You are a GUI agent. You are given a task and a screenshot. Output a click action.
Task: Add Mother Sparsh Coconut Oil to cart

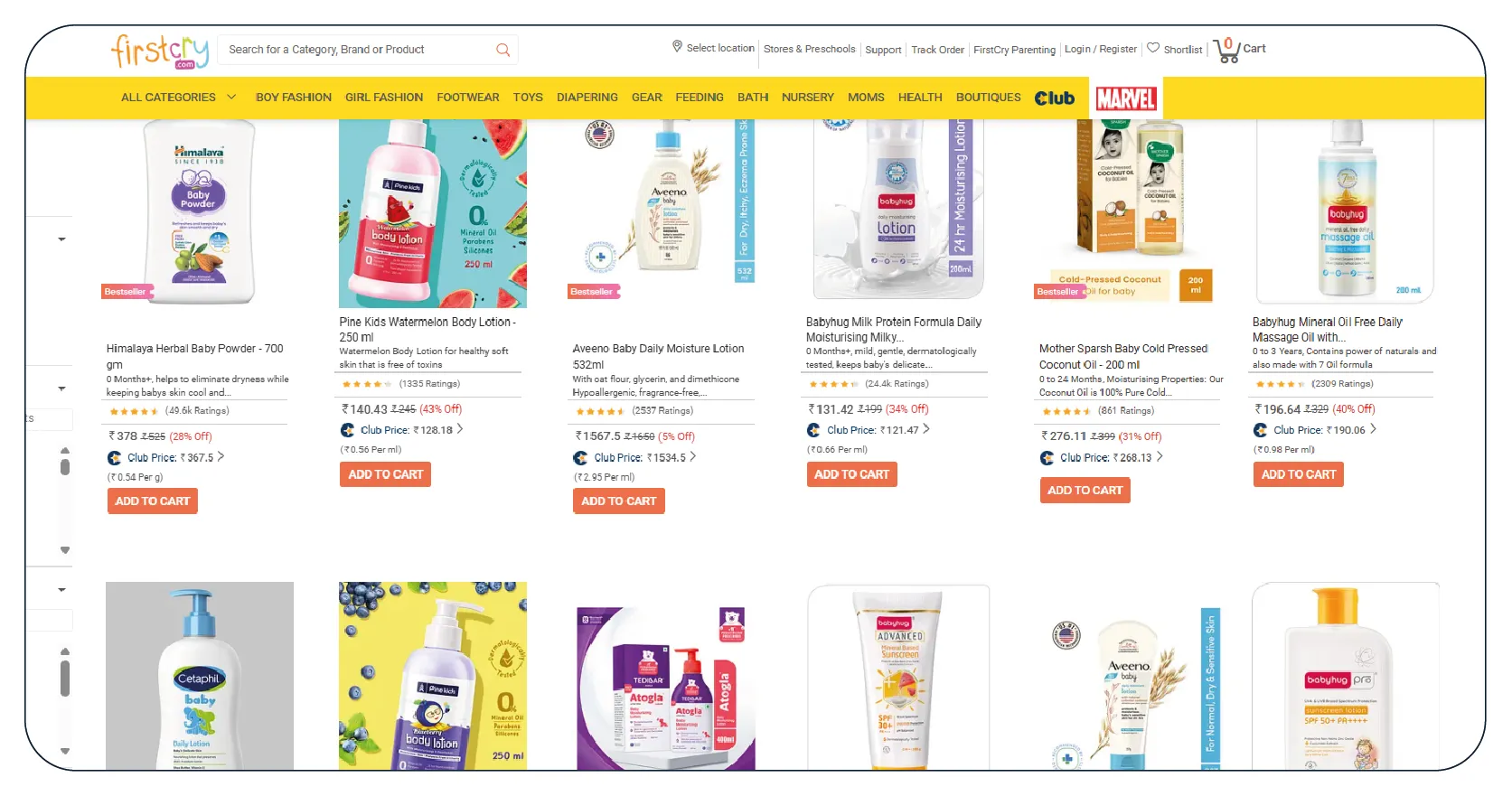(1085, 491)
